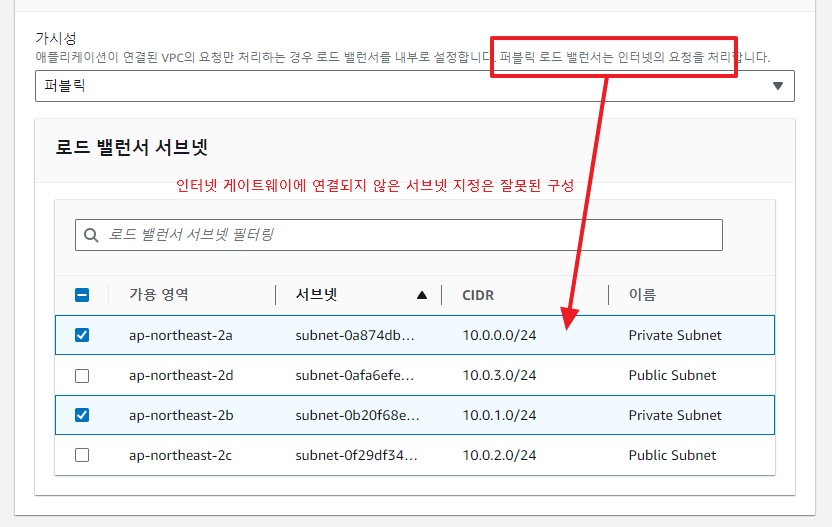Click the magnifier icon in subnet filter
832x527 pixels.
tap(92, 235)
